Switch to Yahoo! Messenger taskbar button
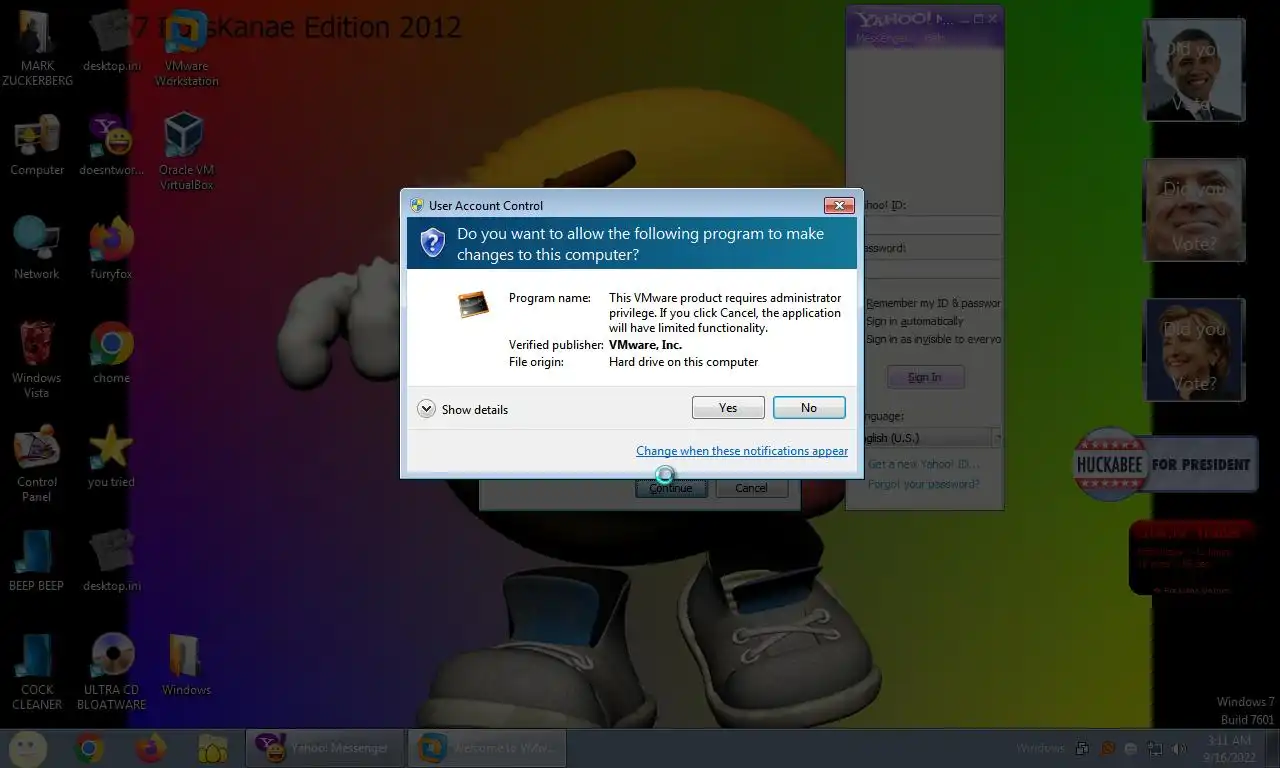Image resolution: width=1280 pixels, height=768 pixels. tap(324, 748)
